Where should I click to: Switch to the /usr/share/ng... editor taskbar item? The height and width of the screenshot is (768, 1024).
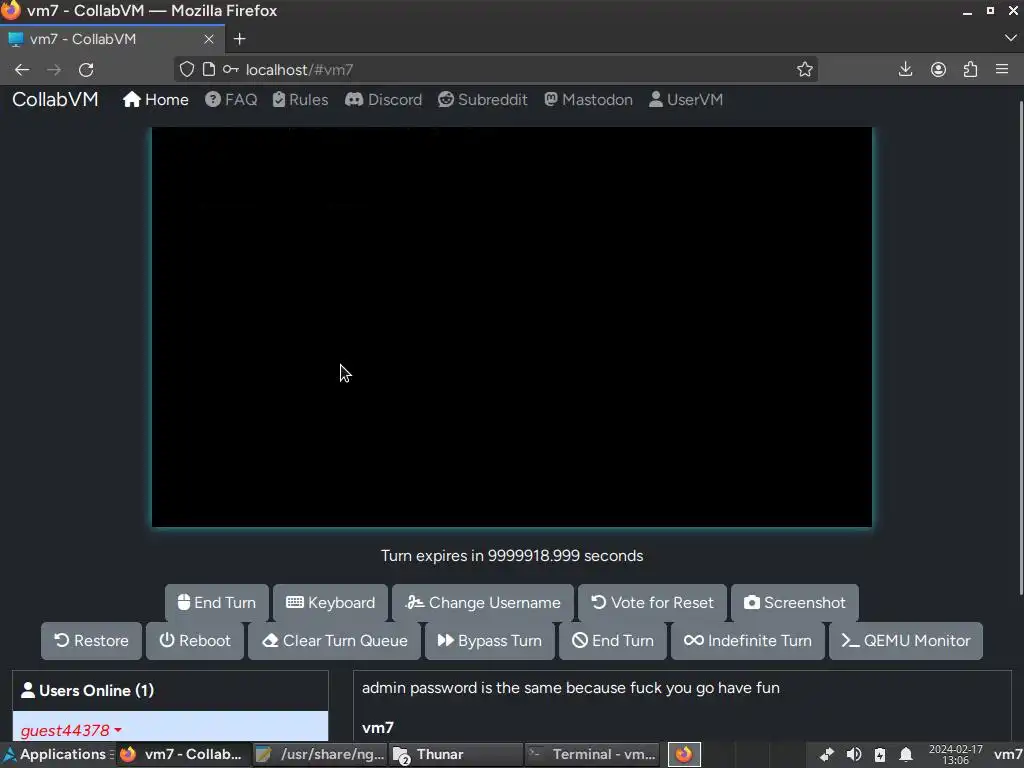tap(320, 754)
